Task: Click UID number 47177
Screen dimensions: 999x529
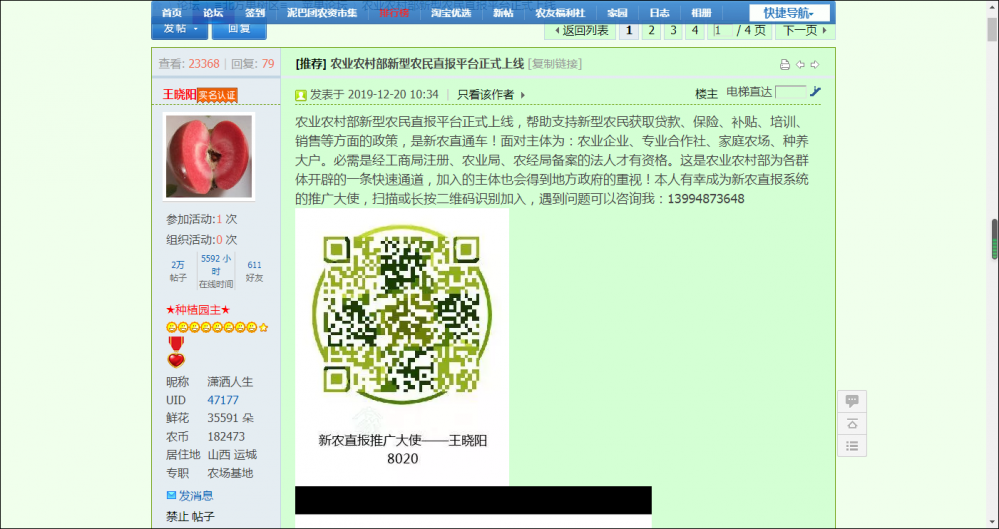Action: pos(223,400)
